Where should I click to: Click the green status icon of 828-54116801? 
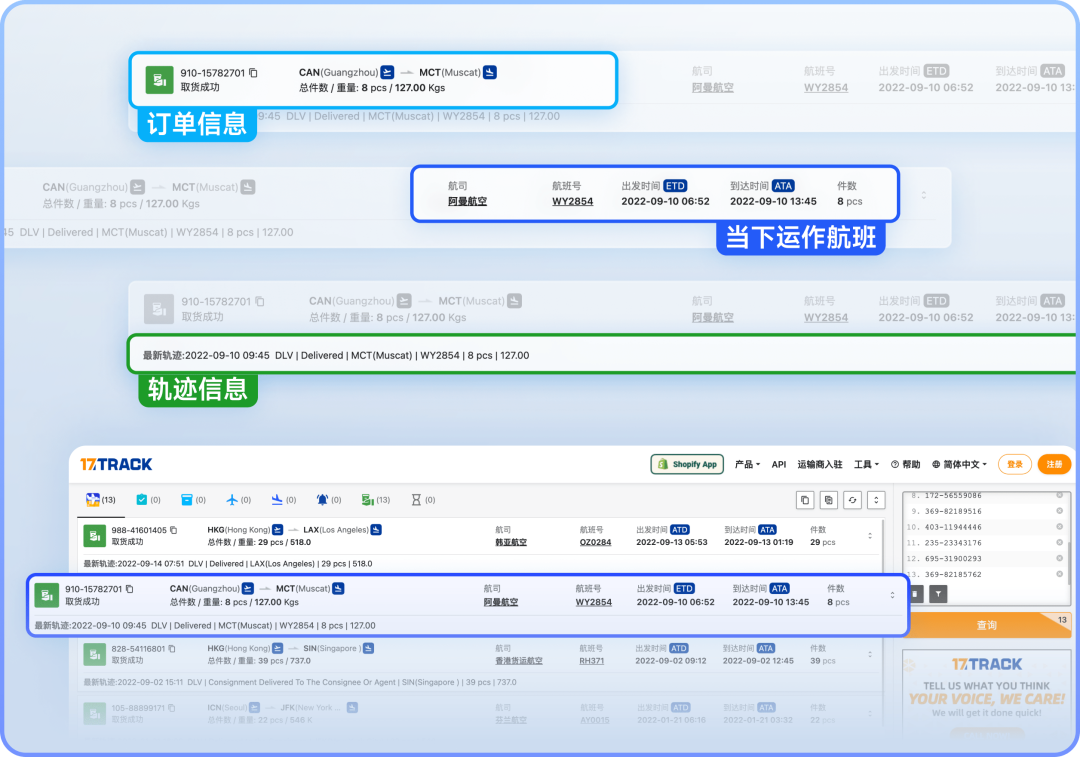click(94, 654)
